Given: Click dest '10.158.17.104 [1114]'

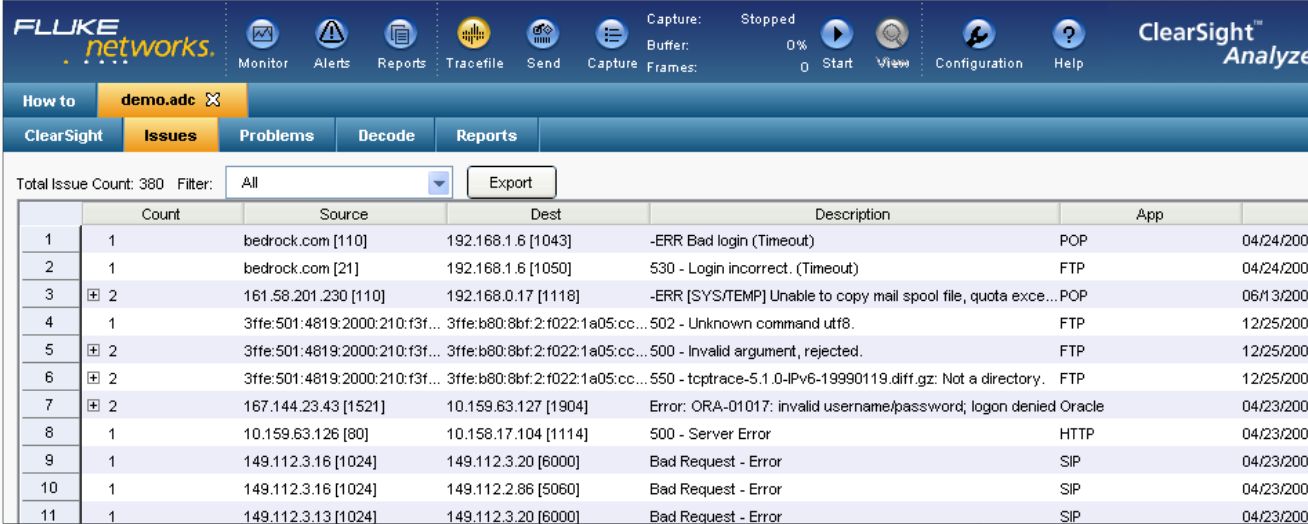Looking at the screenshot, I should pyautogui.click(x=516, y=436).
